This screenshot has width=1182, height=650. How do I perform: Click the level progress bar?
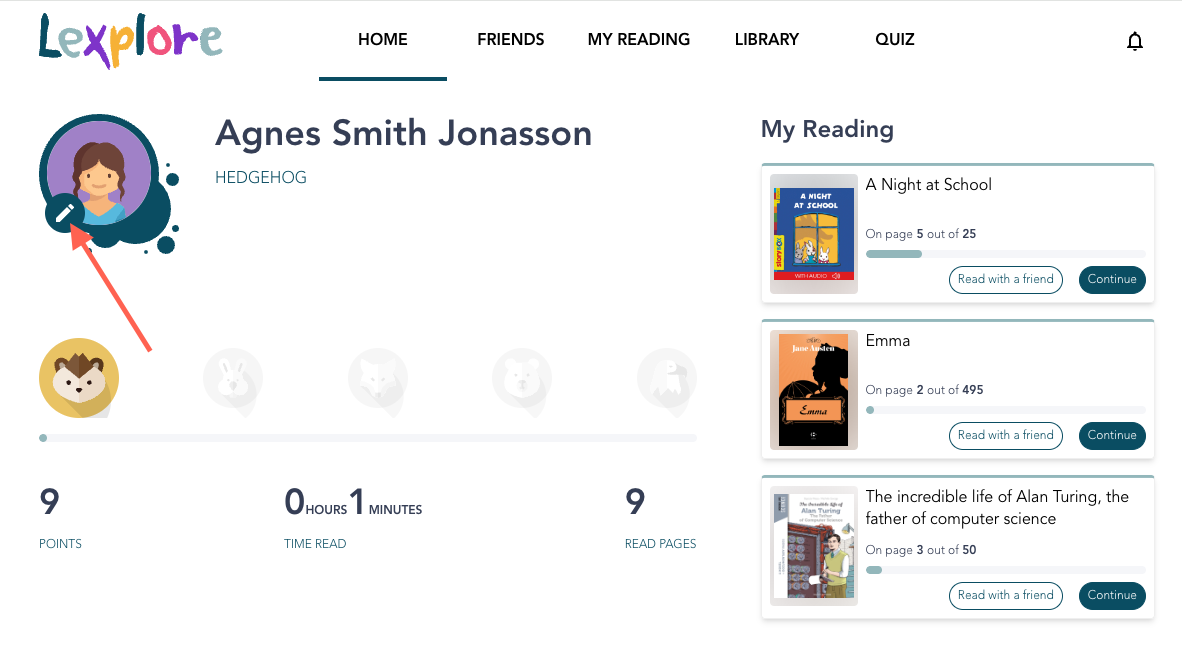(366, 438)
